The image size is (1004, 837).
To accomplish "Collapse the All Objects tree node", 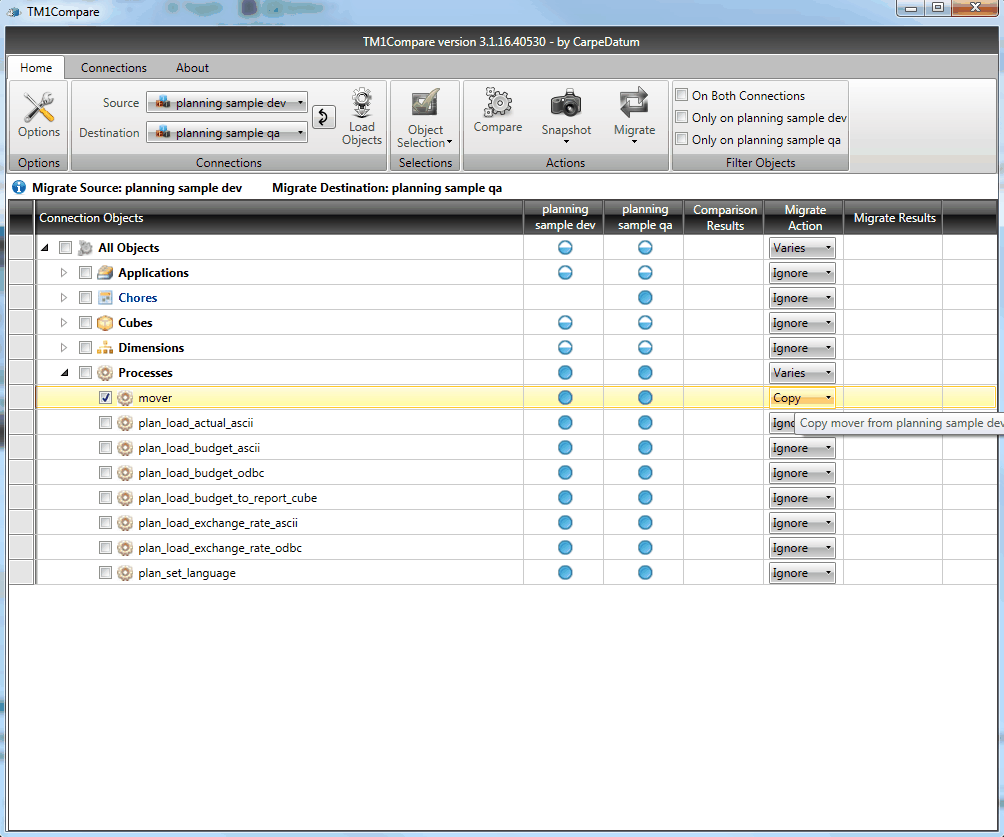I will coord(45,248).
